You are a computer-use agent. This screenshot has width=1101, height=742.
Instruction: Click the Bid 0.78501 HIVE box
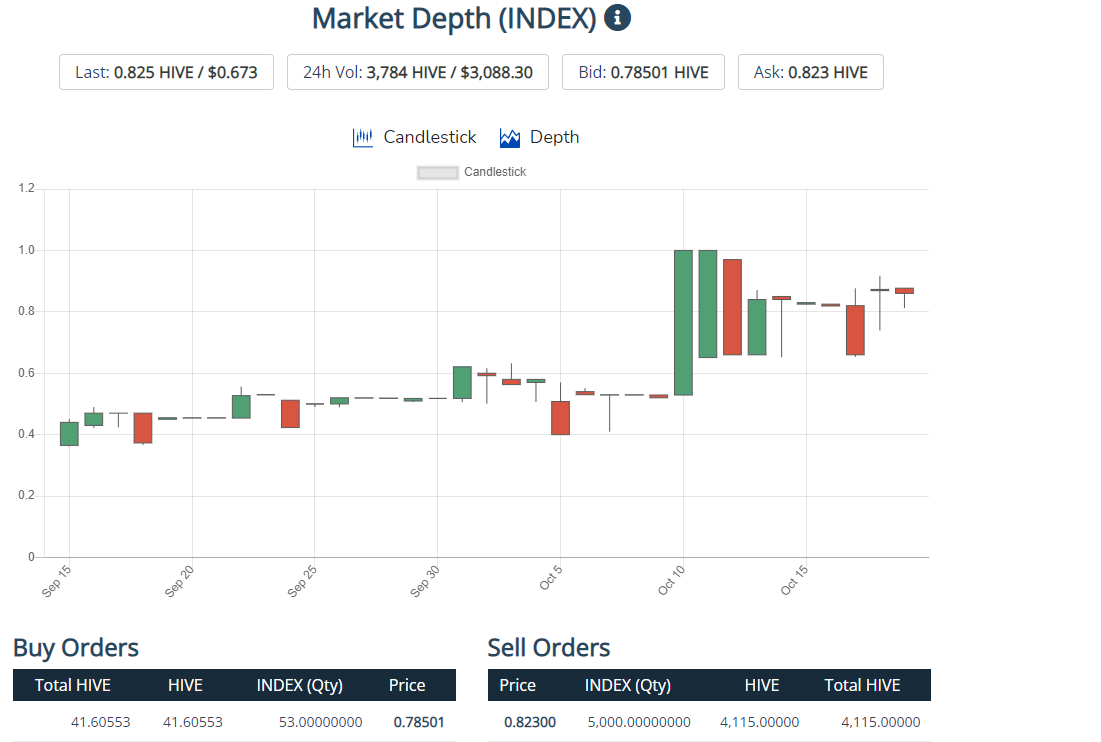pos(643,72)
